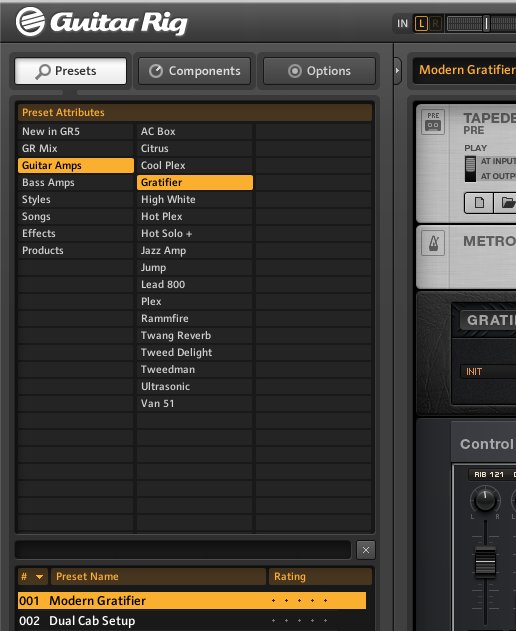516x631 pixels.
Task: Click the preset search input field
Action: (x=183, y=550)
